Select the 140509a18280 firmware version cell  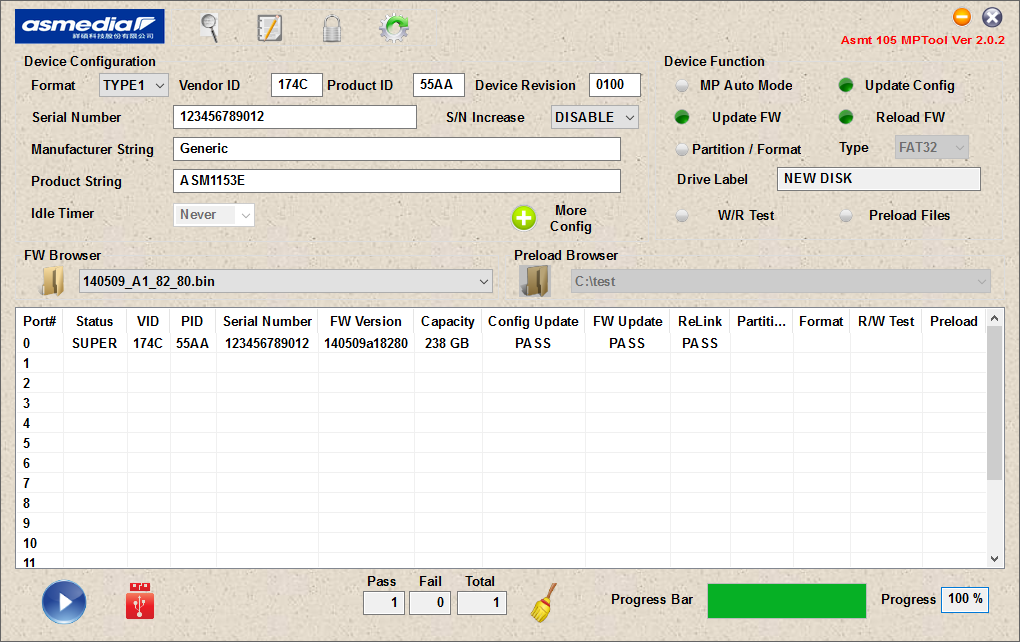(x=366, y=343)
